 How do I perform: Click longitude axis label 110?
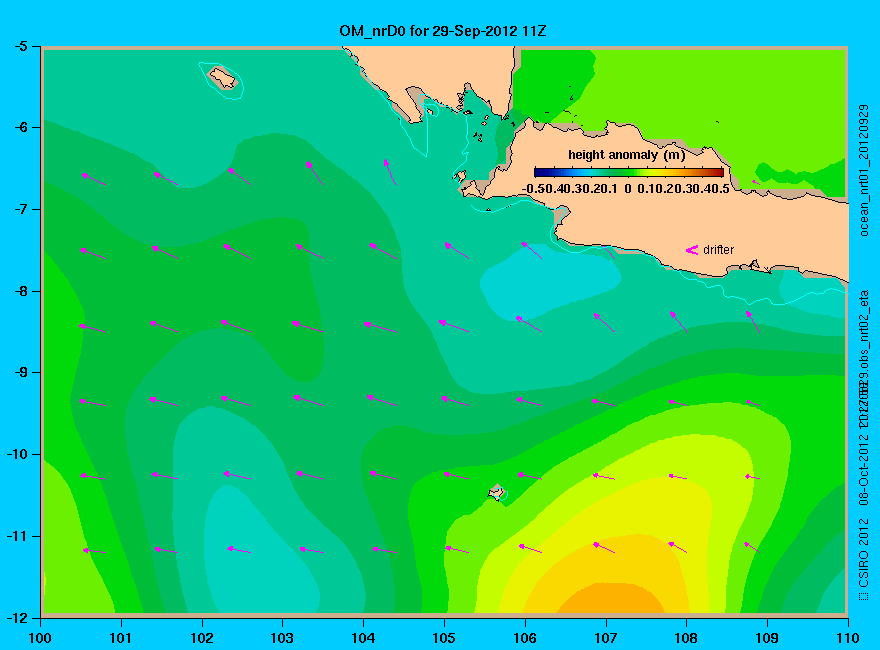pyautogui.click(x=848, y=638)
